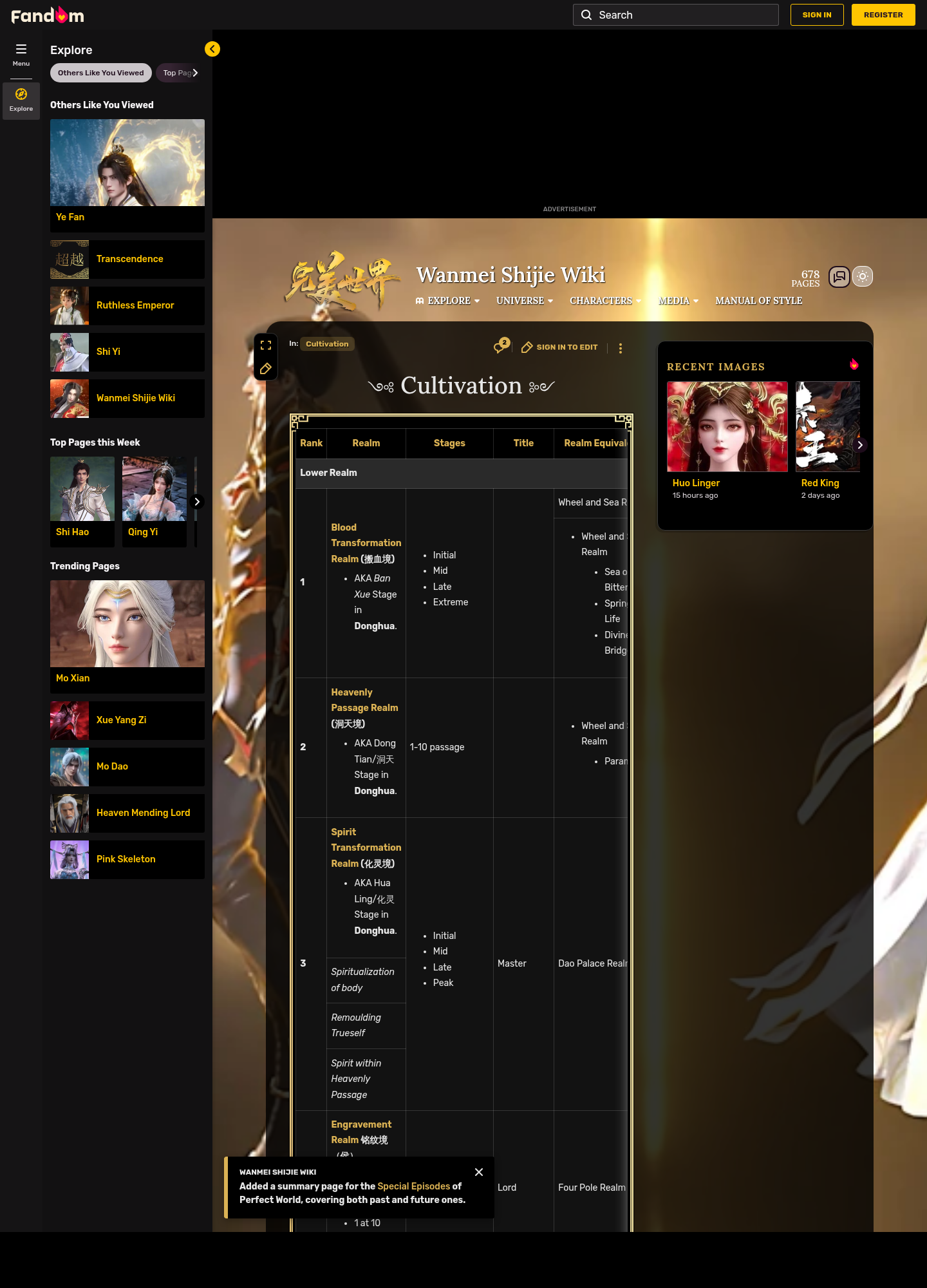Open the three-dot page options menu

point(621,348)
